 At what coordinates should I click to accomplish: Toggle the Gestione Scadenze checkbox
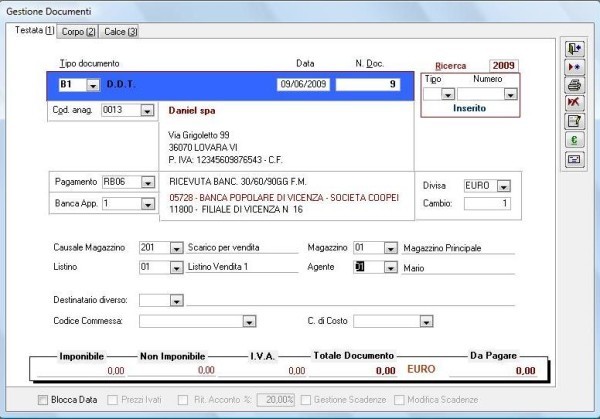tap(305, 400)
